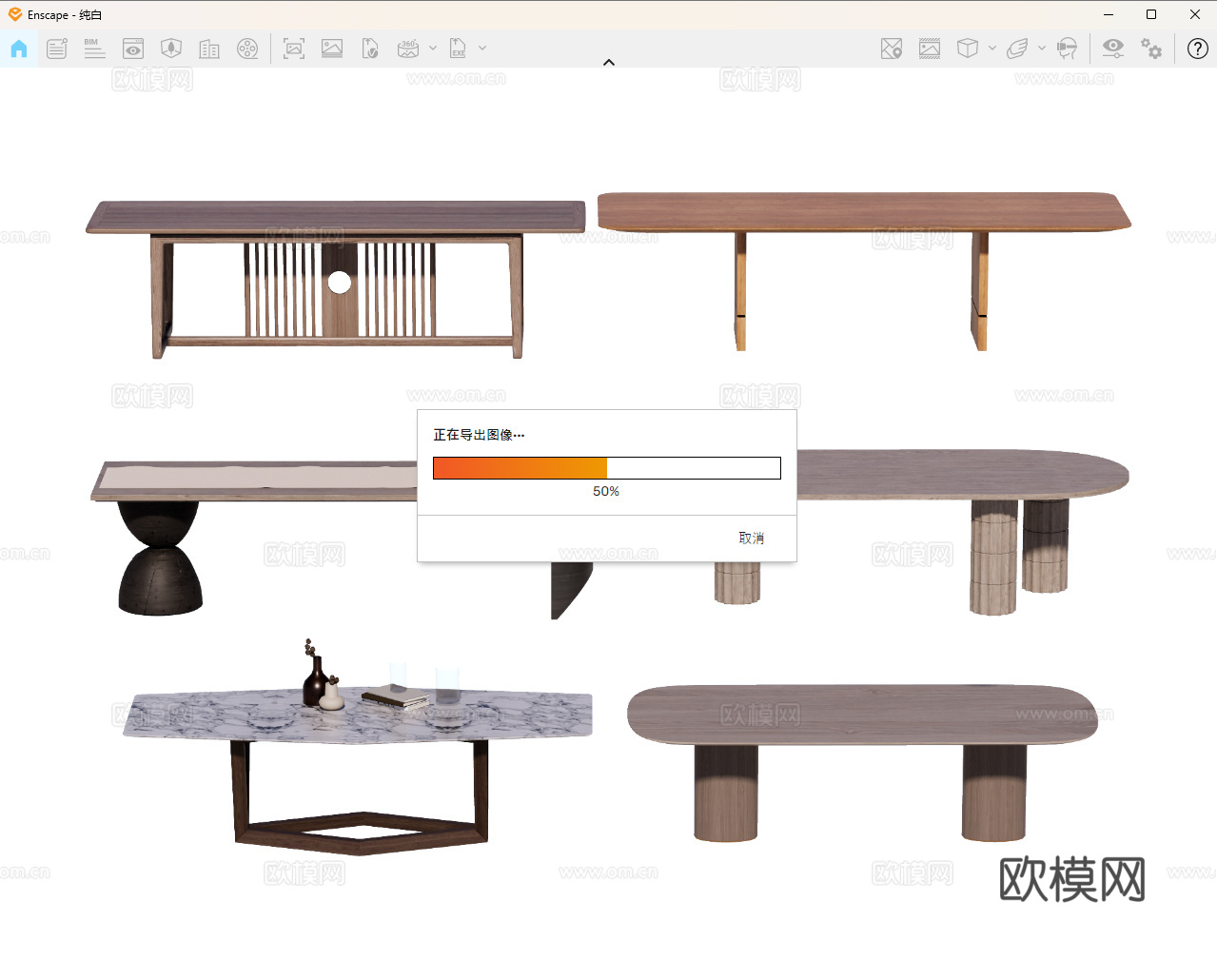Expand the cube projection dropdown arrow

tap(992, 48)
